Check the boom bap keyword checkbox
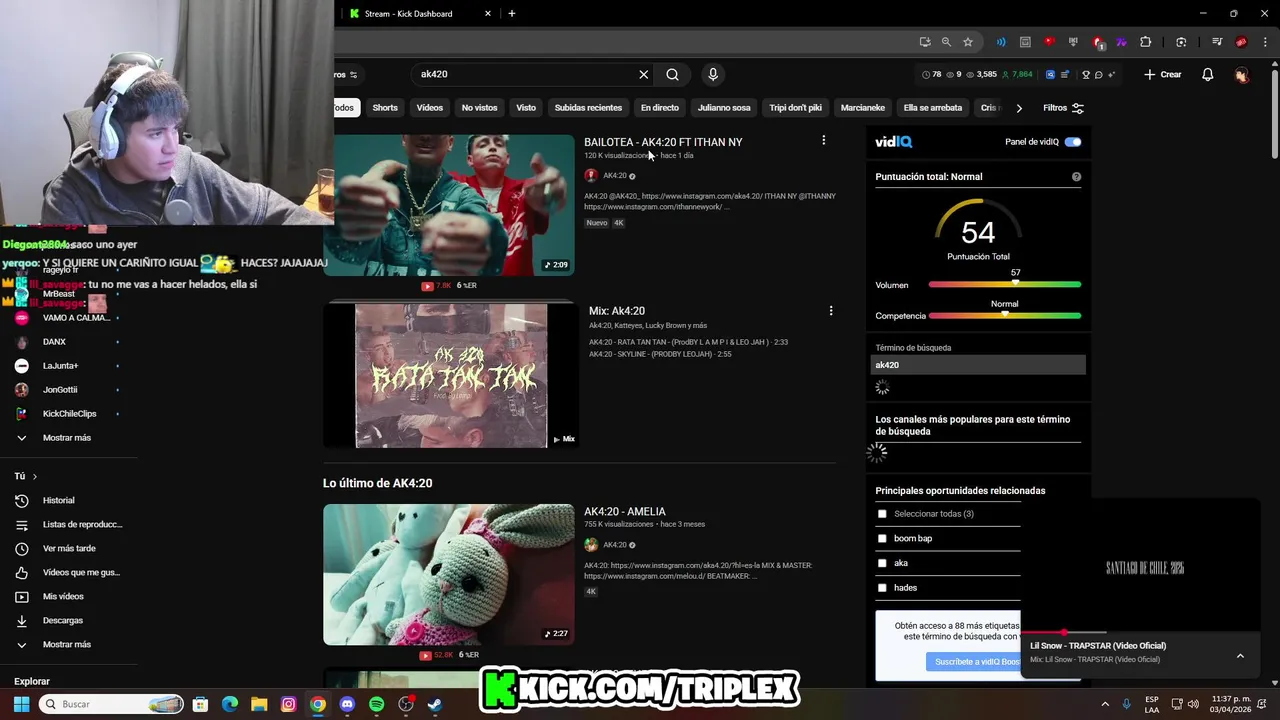Image resolution: width=1280 pixels, height=720 pixels. 882,539
